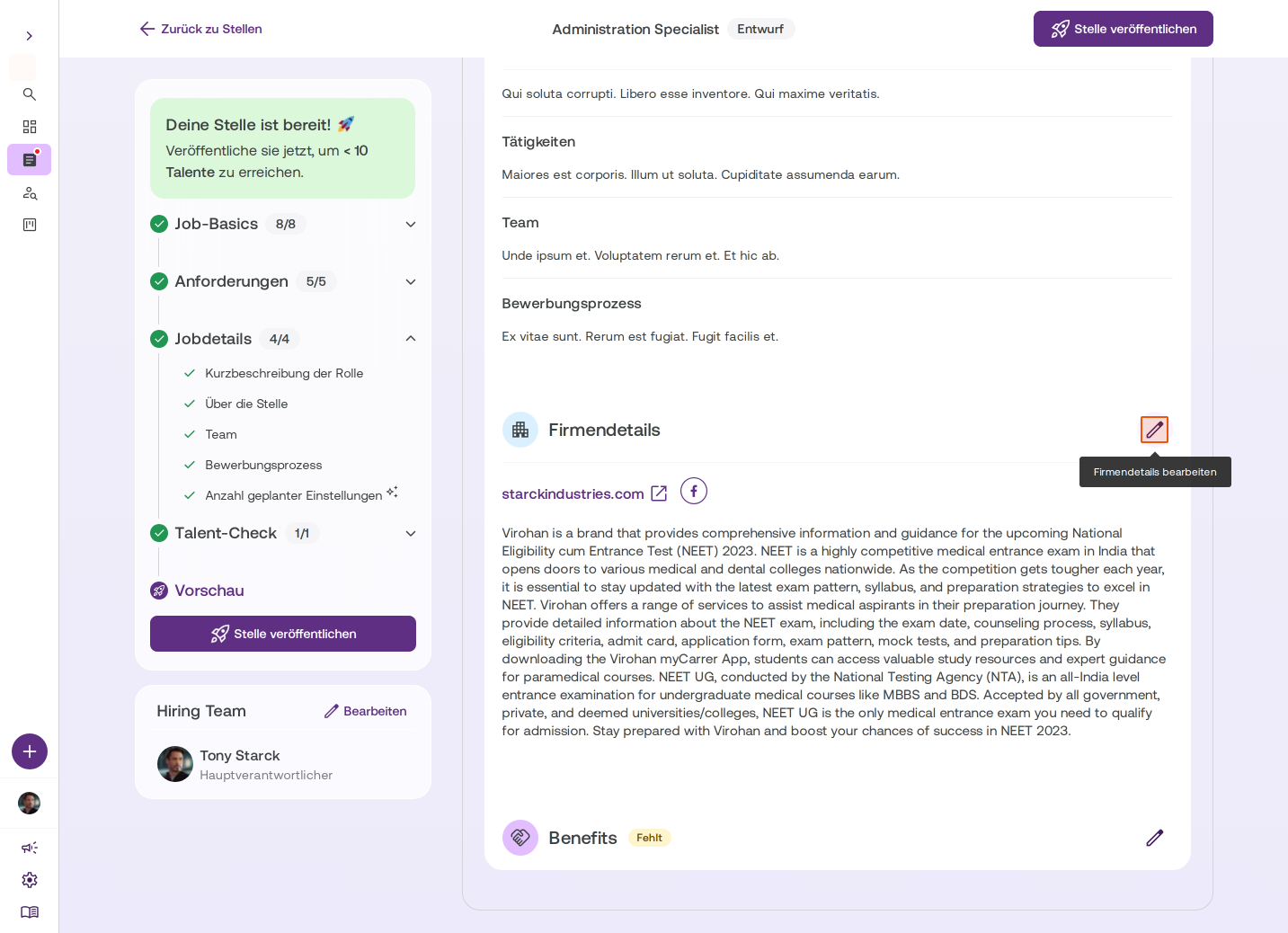The width and height of the screenshot is (1288, 933).
Task: Expand the sidebar with the top chevron
Action: point(30,36)
